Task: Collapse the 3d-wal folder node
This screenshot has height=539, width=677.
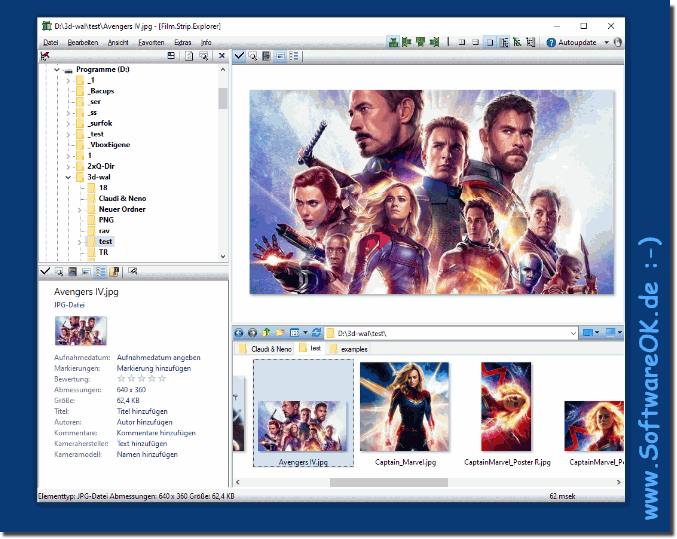Action: click(68, 177)
